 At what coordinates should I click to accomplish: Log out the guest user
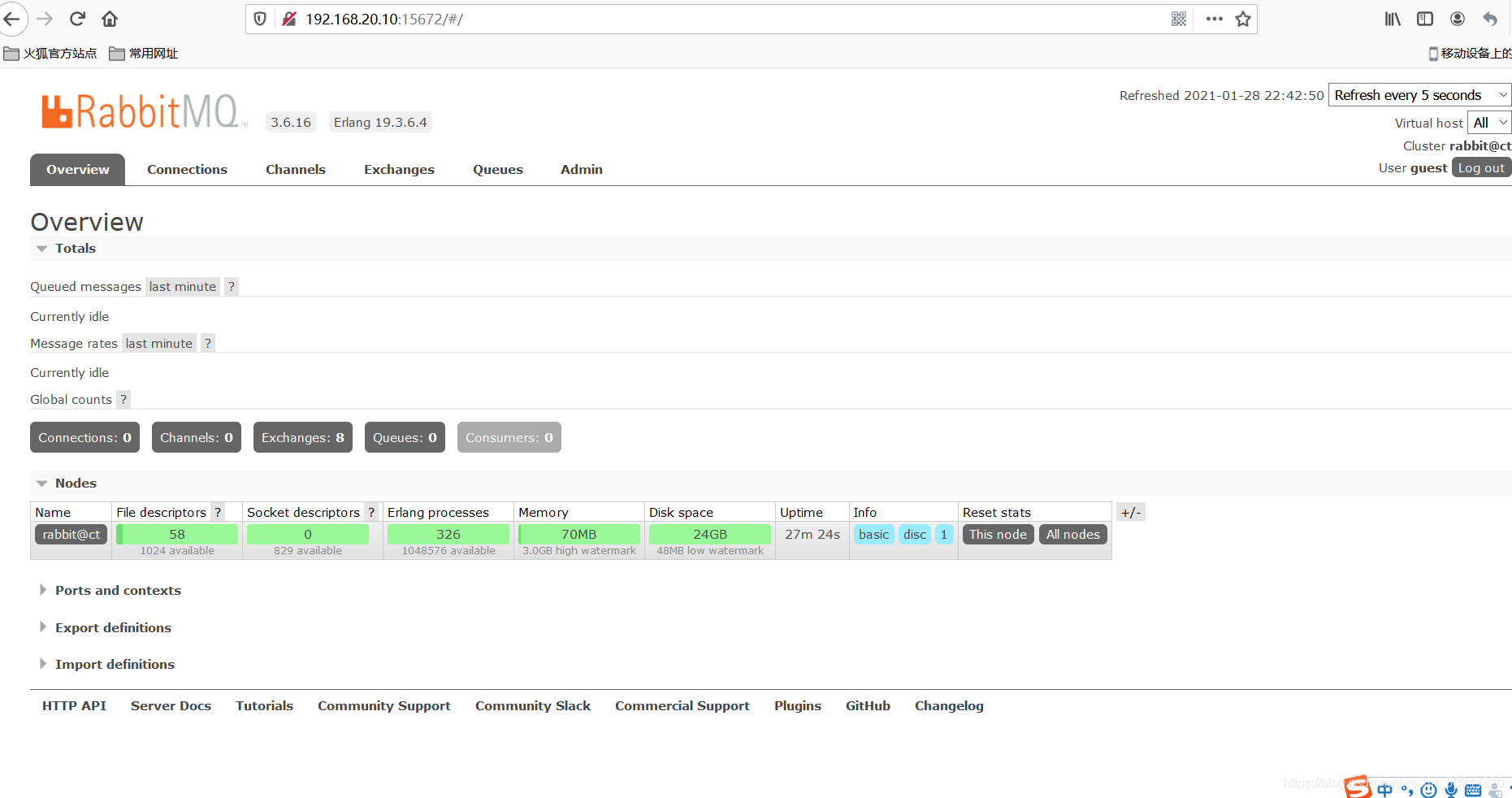pyautogui.click(x=1481, y=167)
